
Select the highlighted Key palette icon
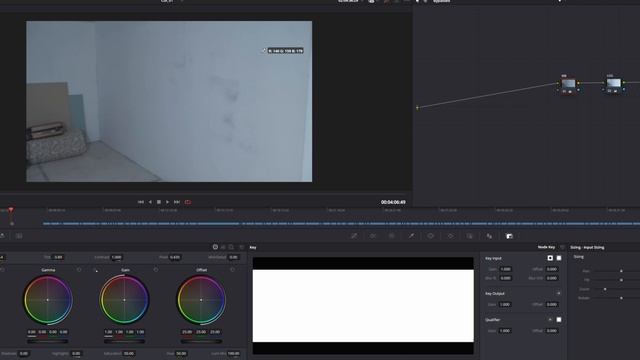(x=509, y=236)
